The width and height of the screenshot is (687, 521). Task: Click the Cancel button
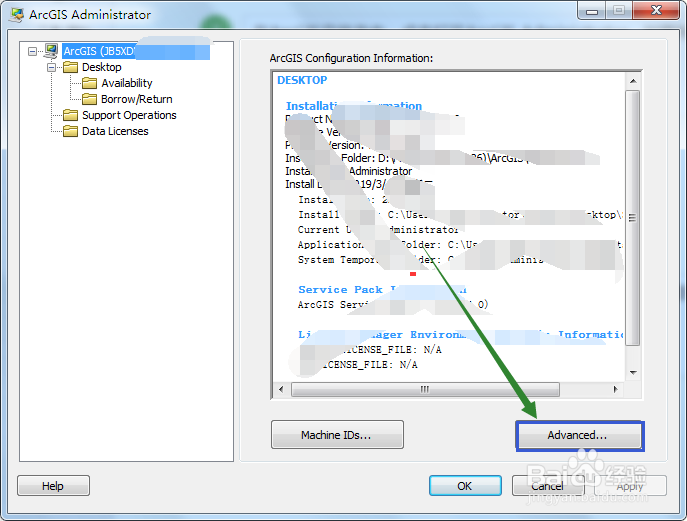pos(548,486)
